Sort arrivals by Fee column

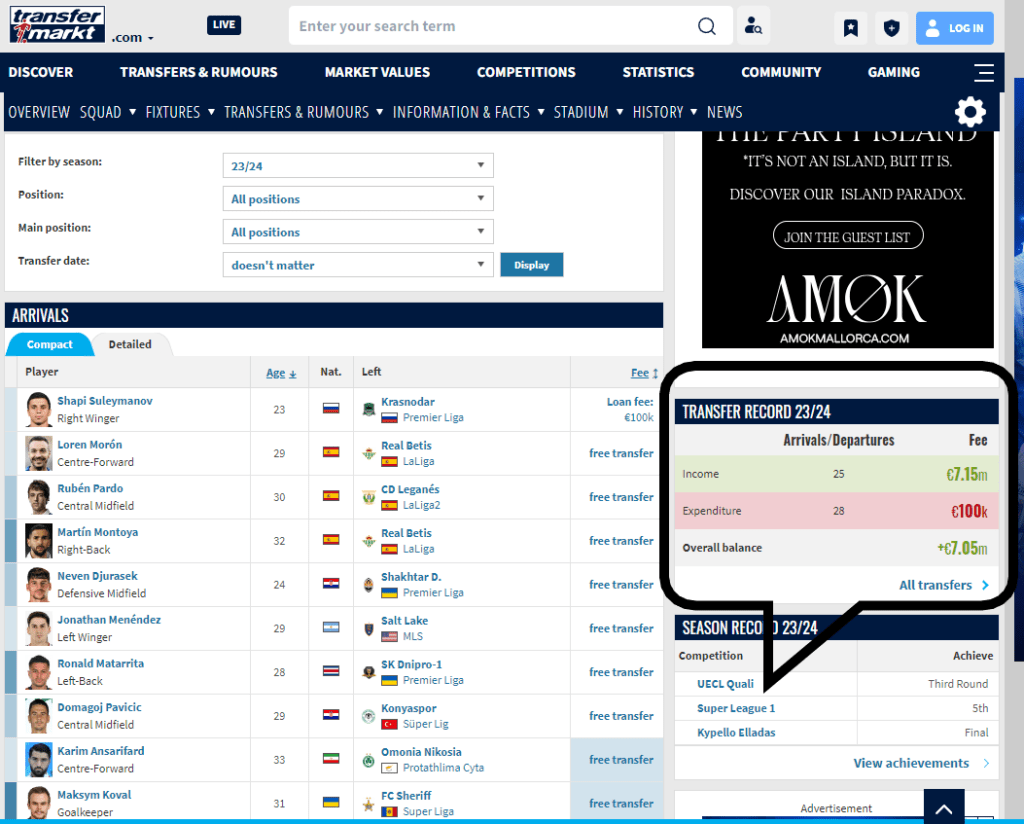(644, 373)
